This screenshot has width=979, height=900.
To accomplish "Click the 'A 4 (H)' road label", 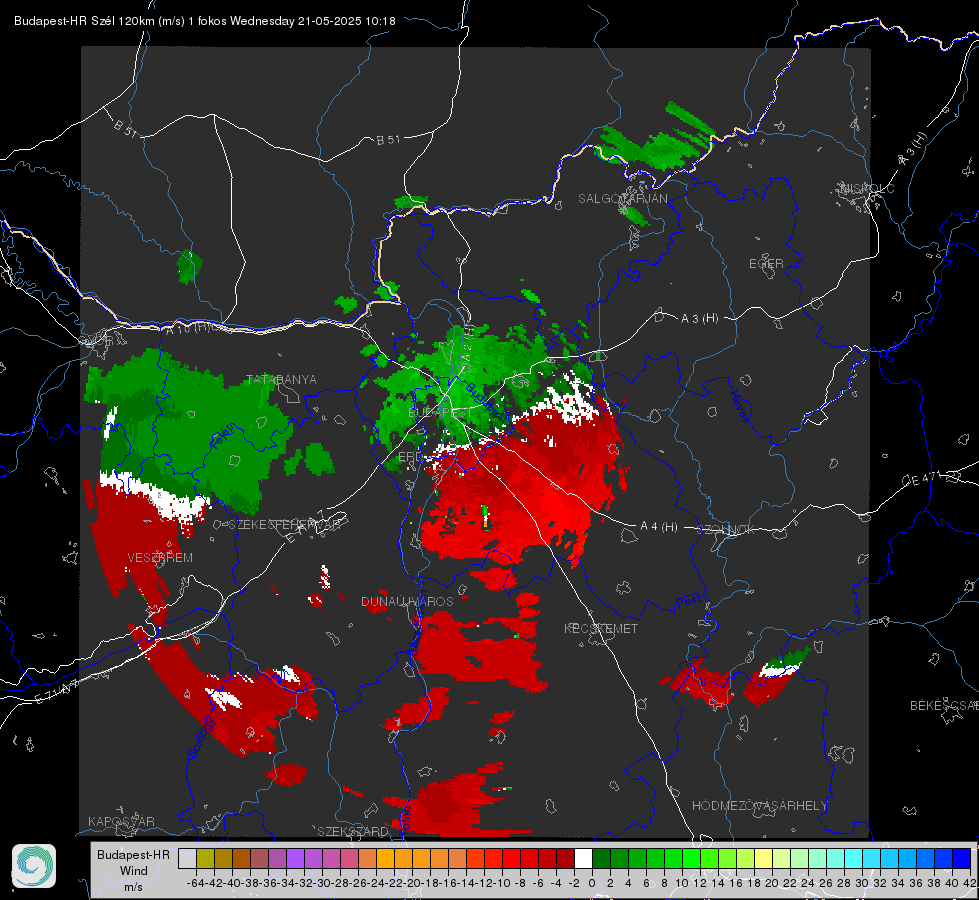I will tap(659, 527).
